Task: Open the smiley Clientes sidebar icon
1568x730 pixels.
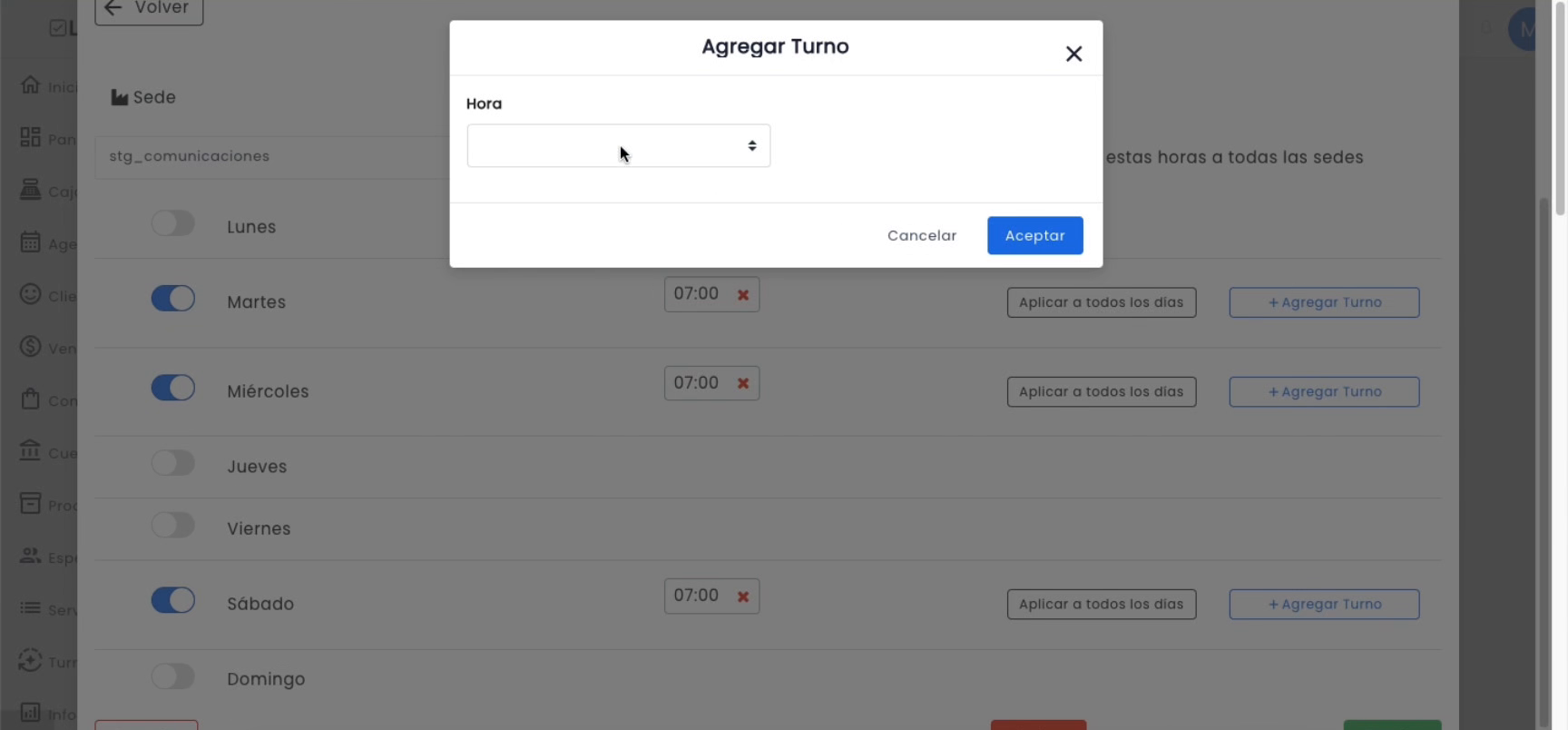Action: click(30, 294)
